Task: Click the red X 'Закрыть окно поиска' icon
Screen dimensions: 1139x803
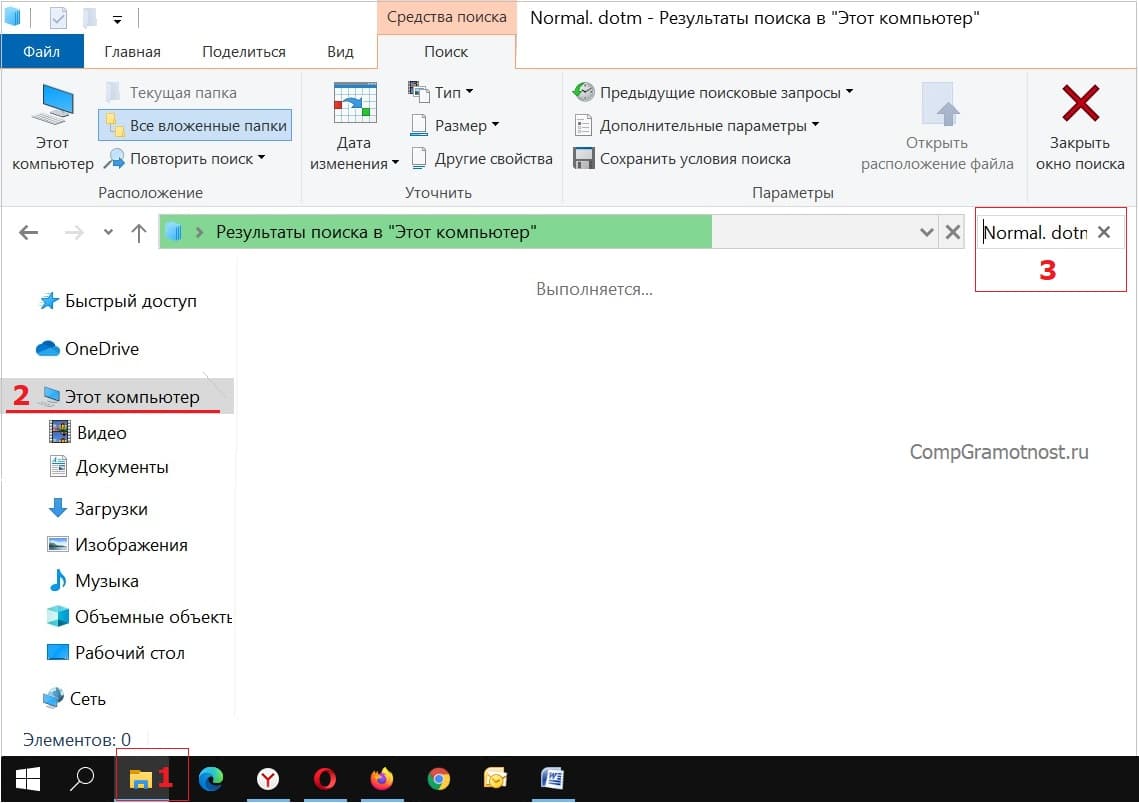Action: click(1080, 105)
